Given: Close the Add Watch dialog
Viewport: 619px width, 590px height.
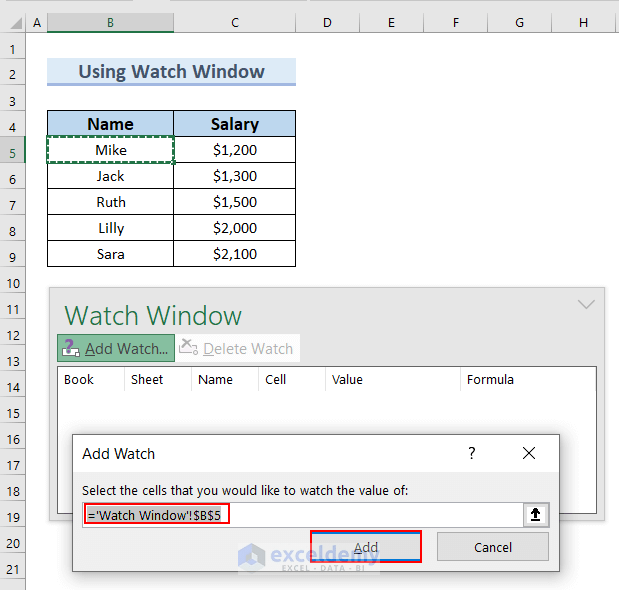Looking at the screenshot, I should point(529,453).
